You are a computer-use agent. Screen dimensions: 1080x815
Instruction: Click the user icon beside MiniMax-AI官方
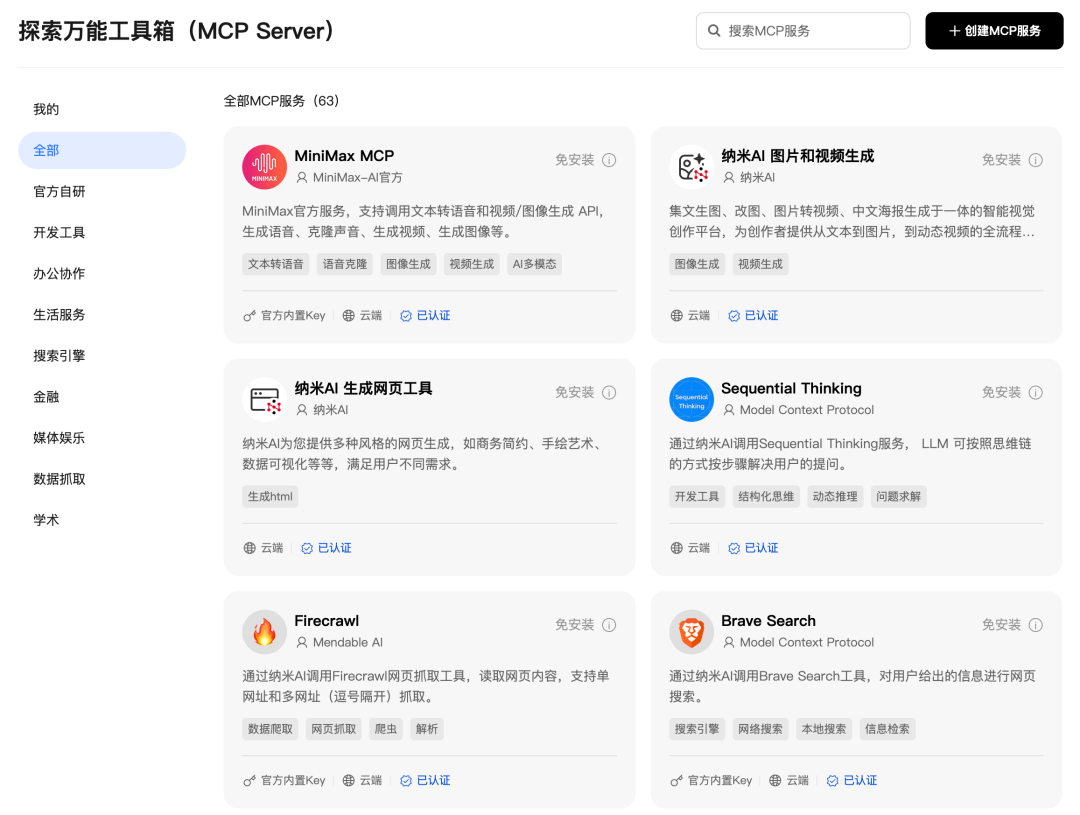click(x=302, y=177)
